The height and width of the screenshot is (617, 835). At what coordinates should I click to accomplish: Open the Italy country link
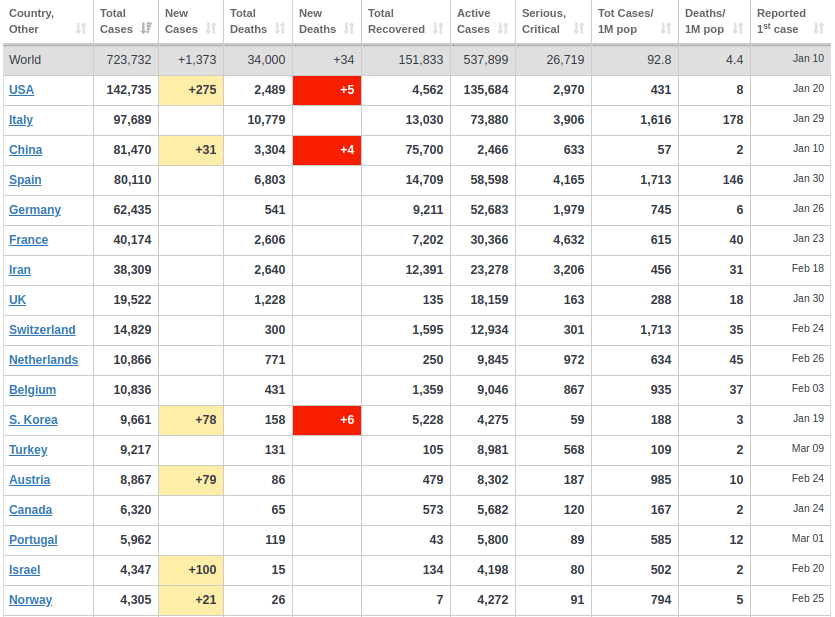(21, 120)
